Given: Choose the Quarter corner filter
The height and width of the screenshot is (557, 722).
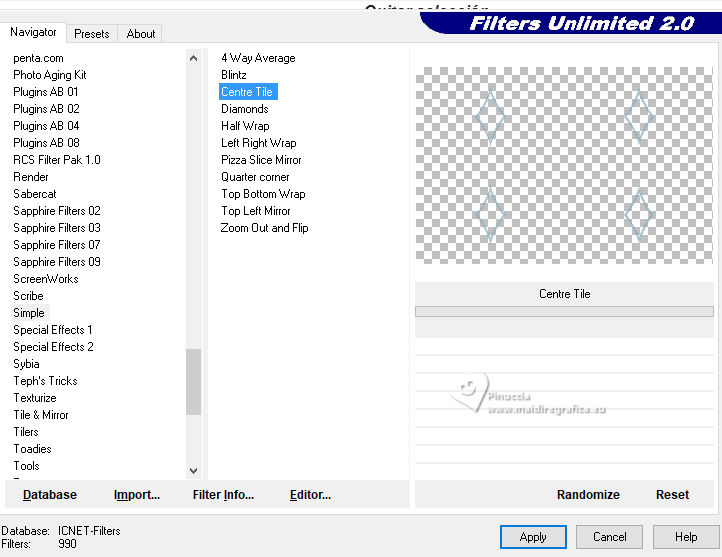Looking at the screenshot, I should coord(255,177).
